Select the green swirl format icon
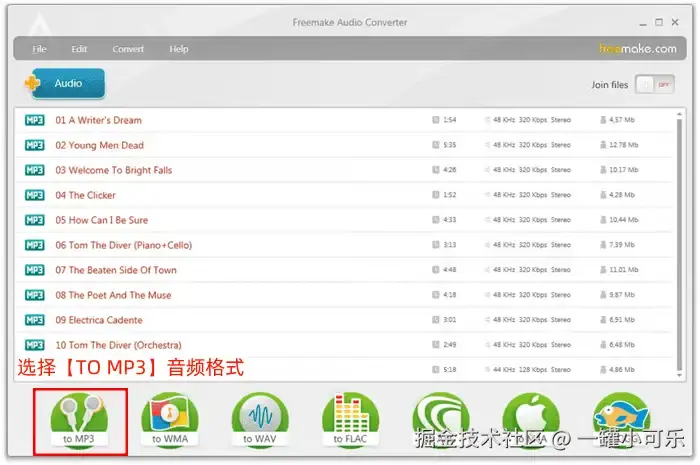 point(441,420)
